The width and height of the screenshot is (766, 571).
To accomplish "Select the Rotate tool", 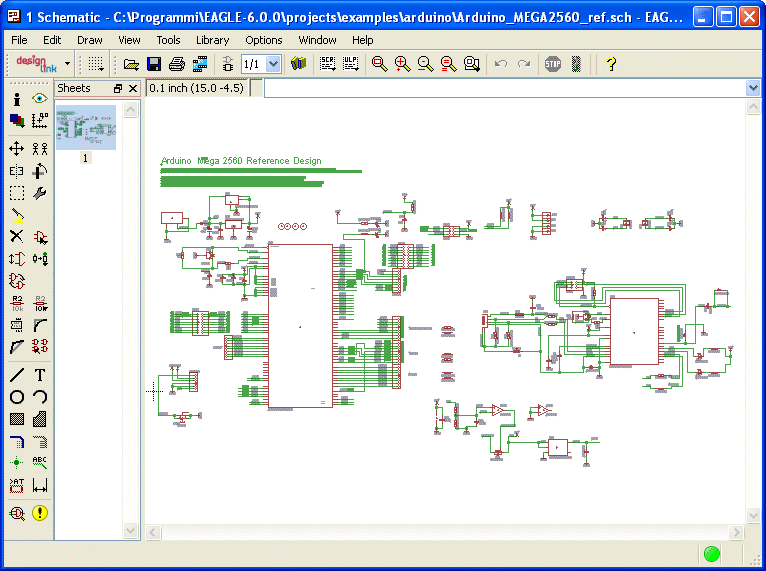I will (x=40, y=171).
